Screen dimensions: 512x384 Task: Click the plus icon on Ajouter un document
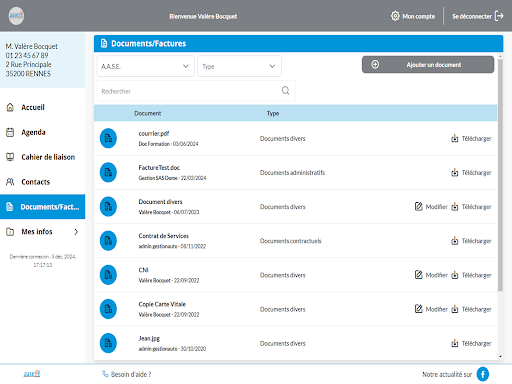pos(375,64)
